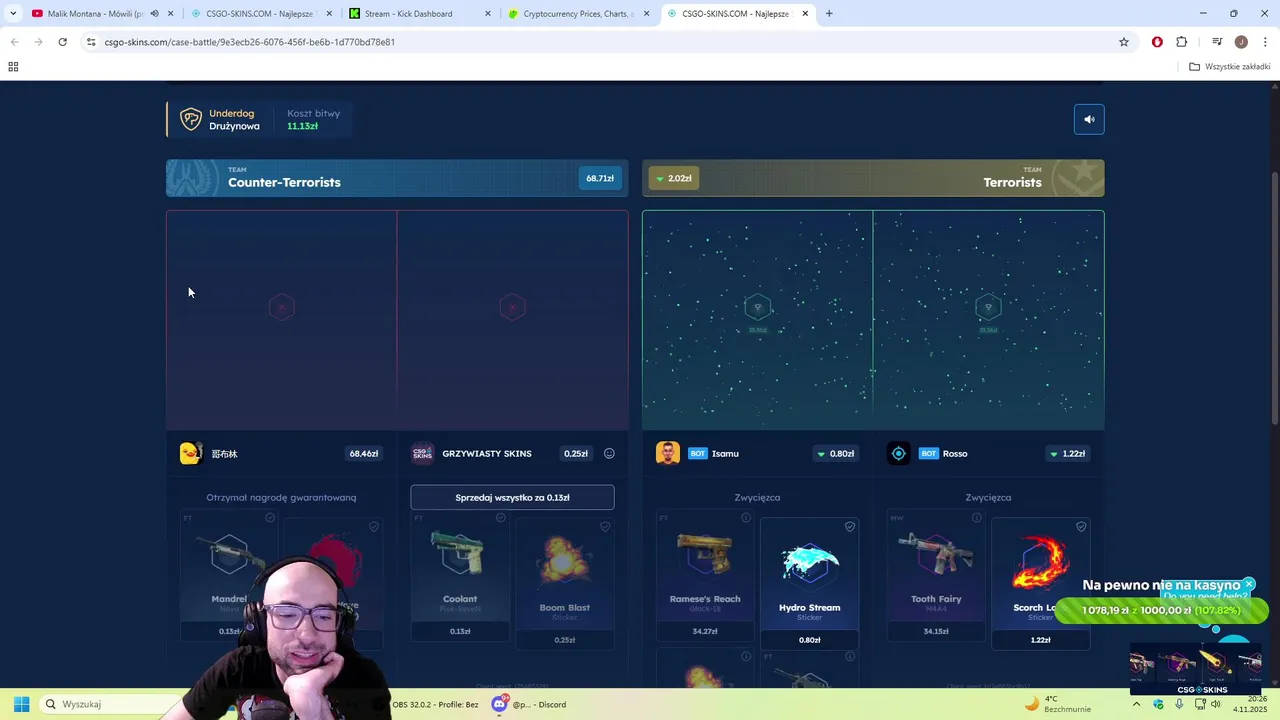Close the Stream - Kick Dashboard tab

click(488, 14)
